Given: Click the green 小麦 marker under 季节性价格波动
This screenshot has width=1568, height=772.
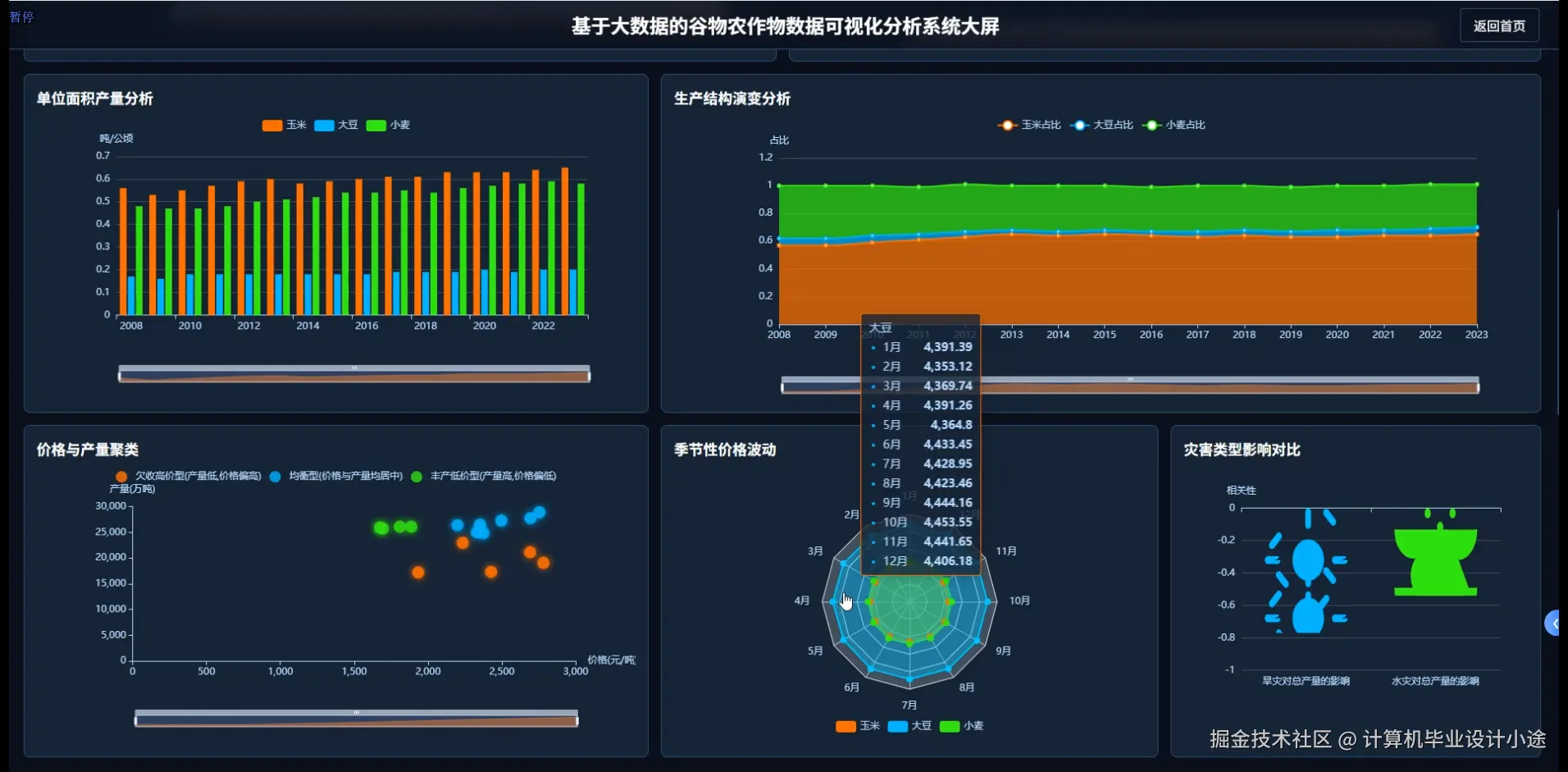Looking at the screenshot, I should tap(951, 727).
